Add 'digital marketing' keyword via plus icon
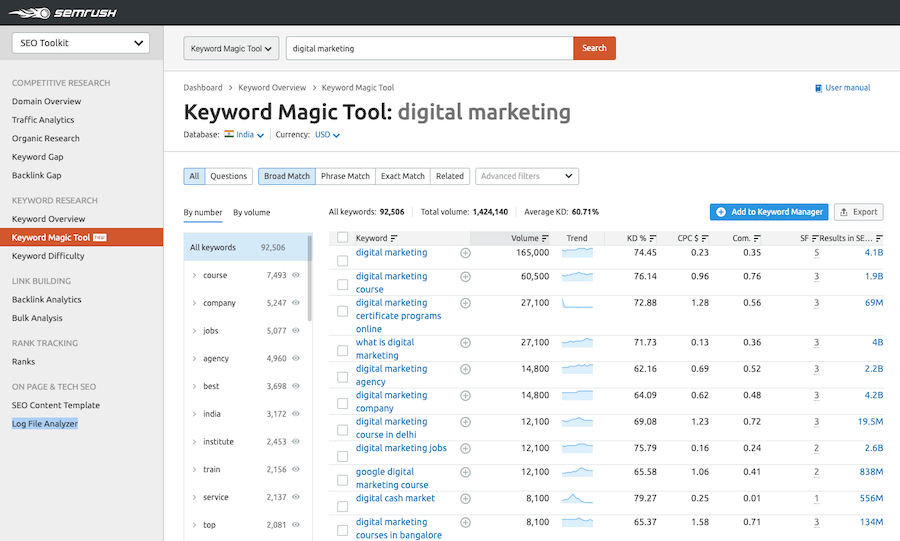Screen dimensions: 900x541 465,253
